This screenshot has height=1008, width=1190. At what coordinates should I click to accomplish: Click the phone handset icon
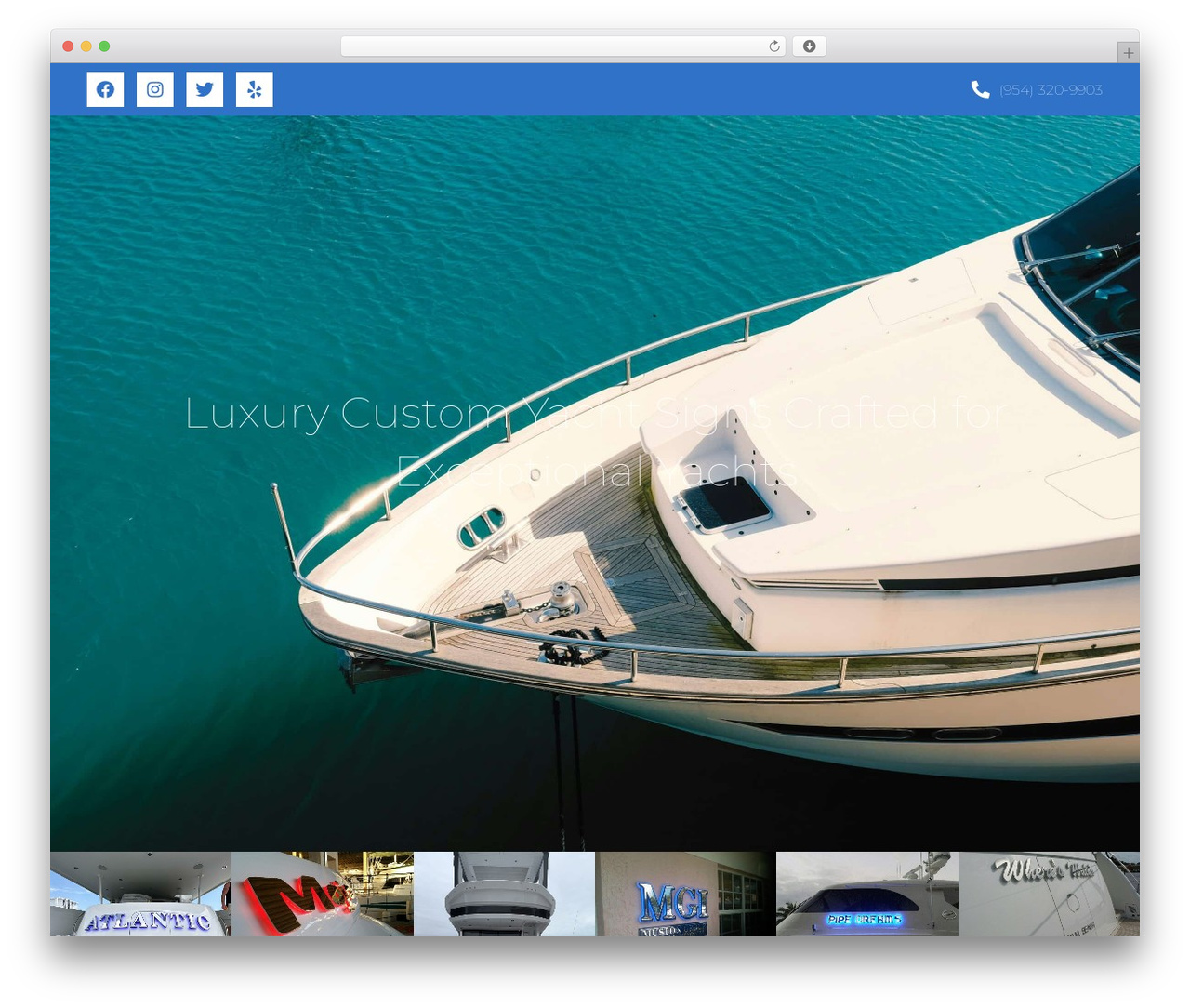[980, 89]
